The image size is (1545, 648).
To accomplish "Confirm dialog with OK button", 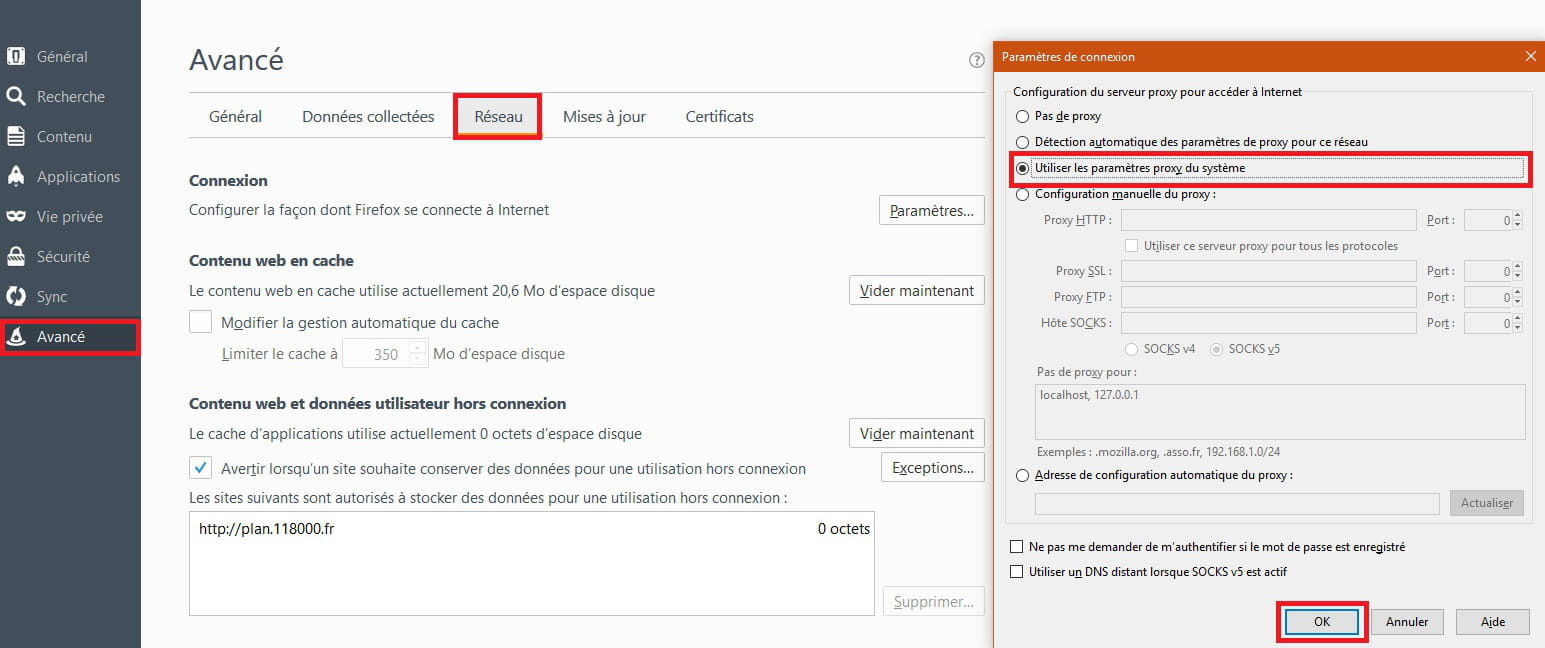I will pyautogui.click(x=1322, y=621).
